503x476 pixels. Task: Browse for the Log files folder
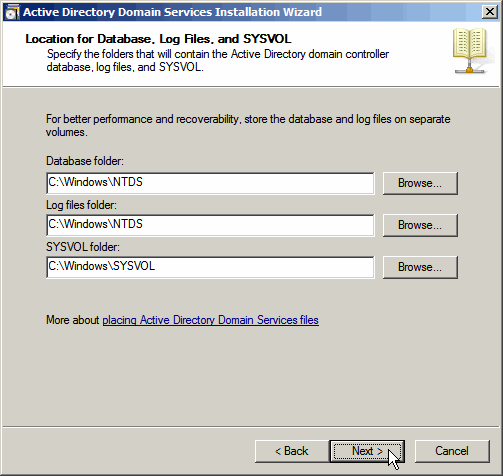420,225
